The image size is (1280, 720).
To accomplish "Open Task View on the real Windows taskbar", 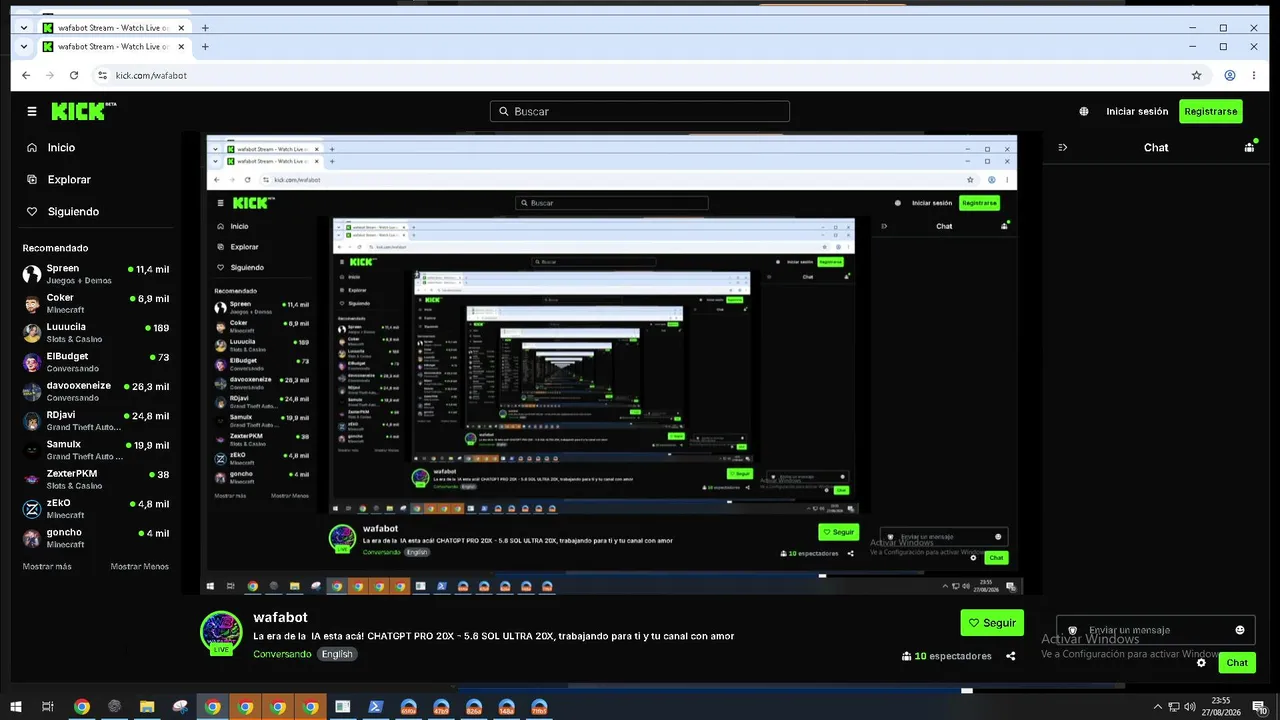I will pyautogui.click(x=47, y=707).
